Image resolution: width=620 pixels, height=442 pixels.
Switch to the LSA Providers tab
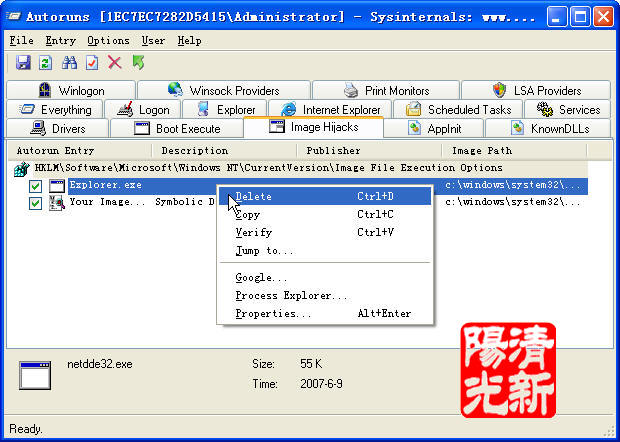pos(536,90)
